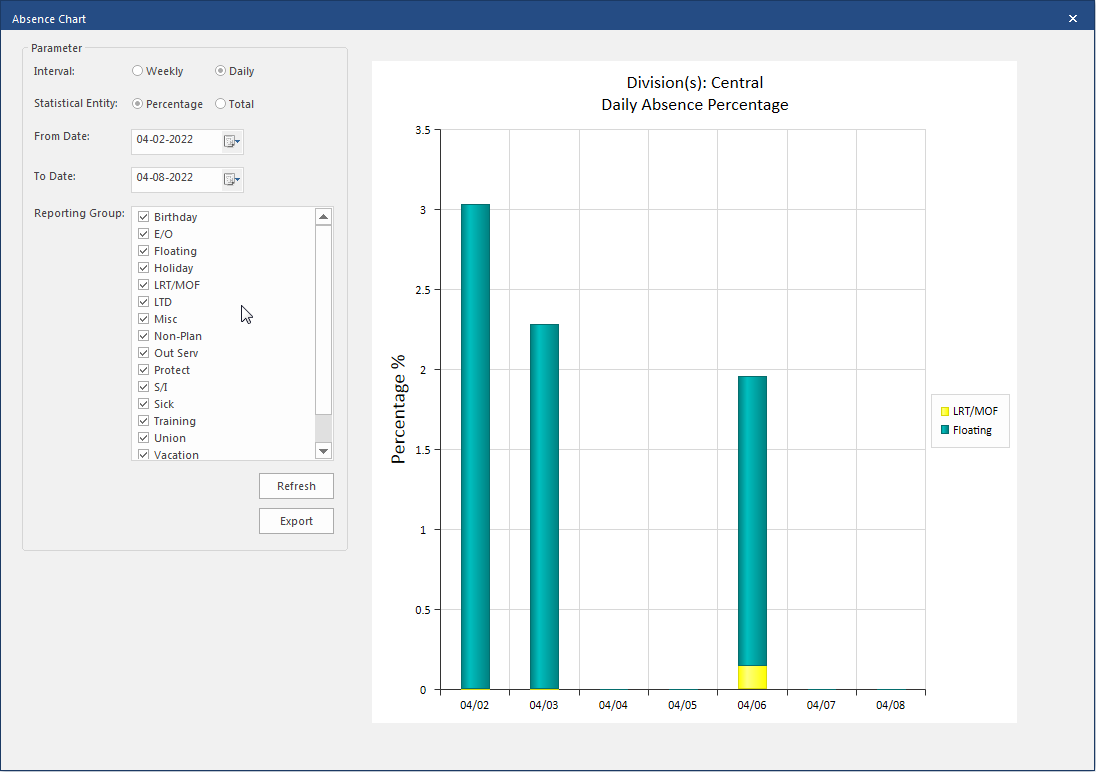
Task: Uncheck the LRT/MOF reporting group
Action: (144, 285)
